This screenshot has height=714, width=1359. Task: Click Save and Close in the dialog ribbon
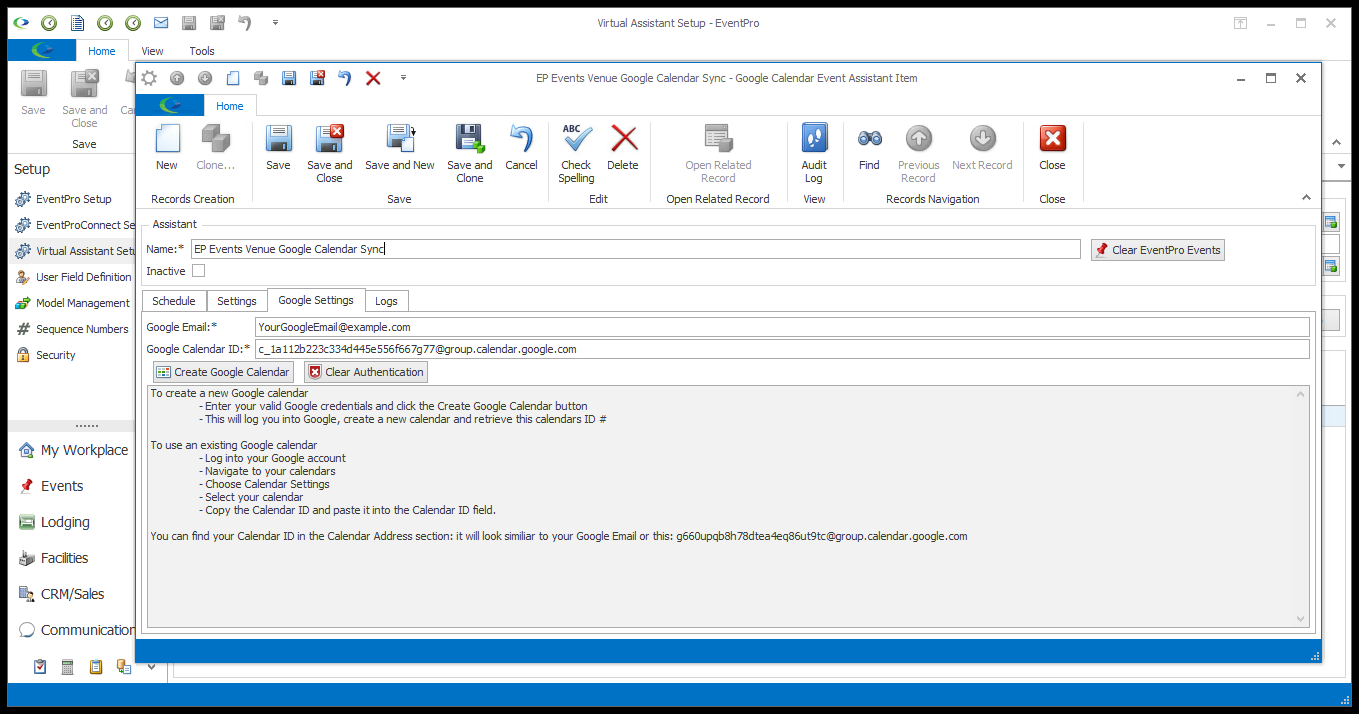[329, 153]
